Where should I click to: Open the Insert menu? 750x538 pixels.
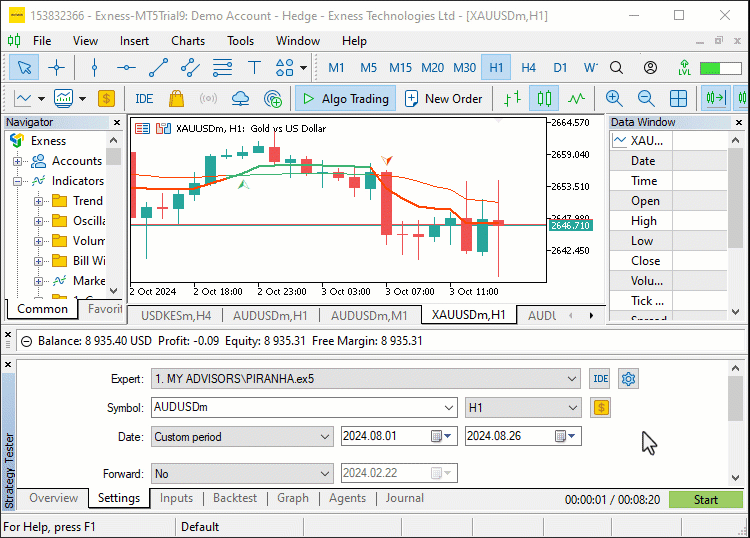(x=134, y=41)
